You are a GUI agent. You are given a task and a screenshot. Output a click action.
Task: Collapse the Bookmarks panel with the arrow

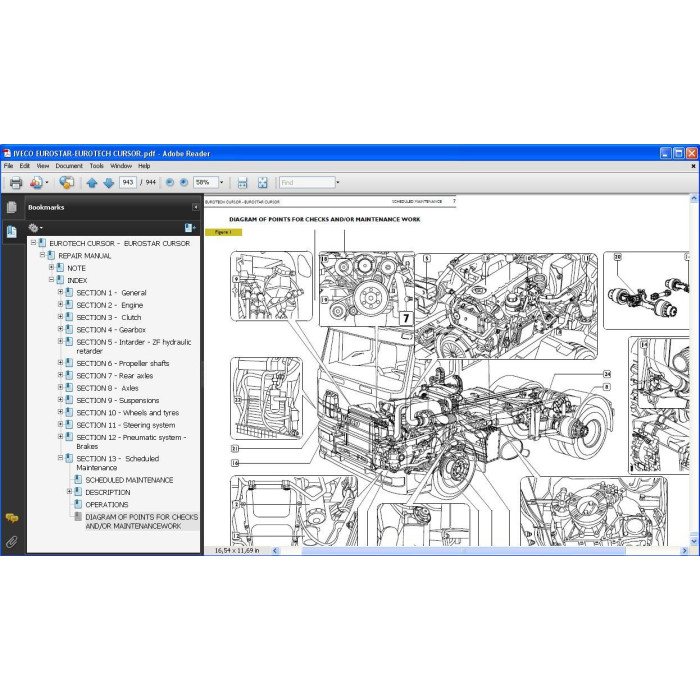coord(195,207)
